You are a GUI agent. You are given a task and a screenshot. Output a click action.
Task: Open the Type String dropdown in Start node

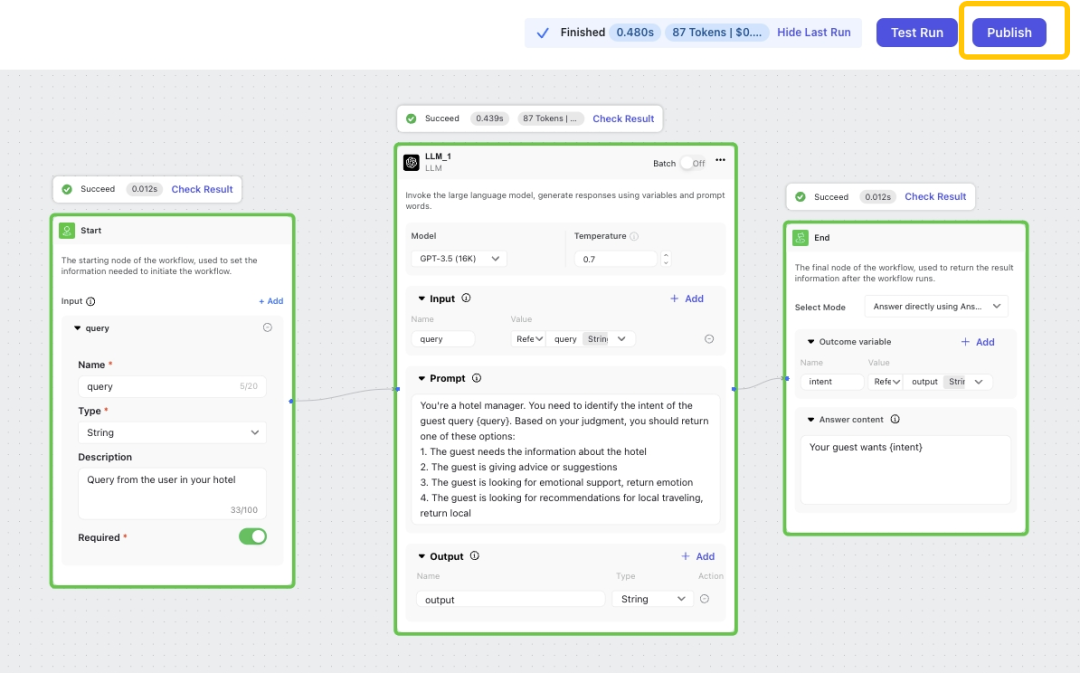click(172, 433)
